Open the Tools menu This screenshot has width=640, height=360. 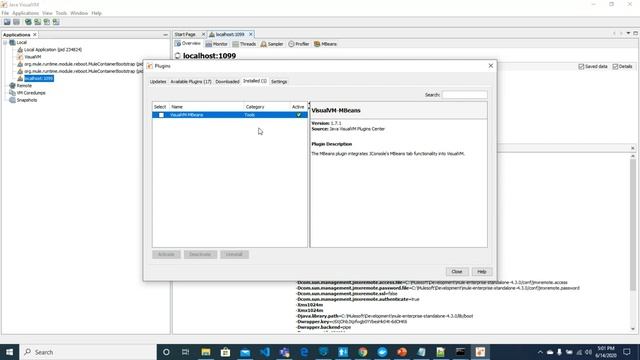(61, 13)
